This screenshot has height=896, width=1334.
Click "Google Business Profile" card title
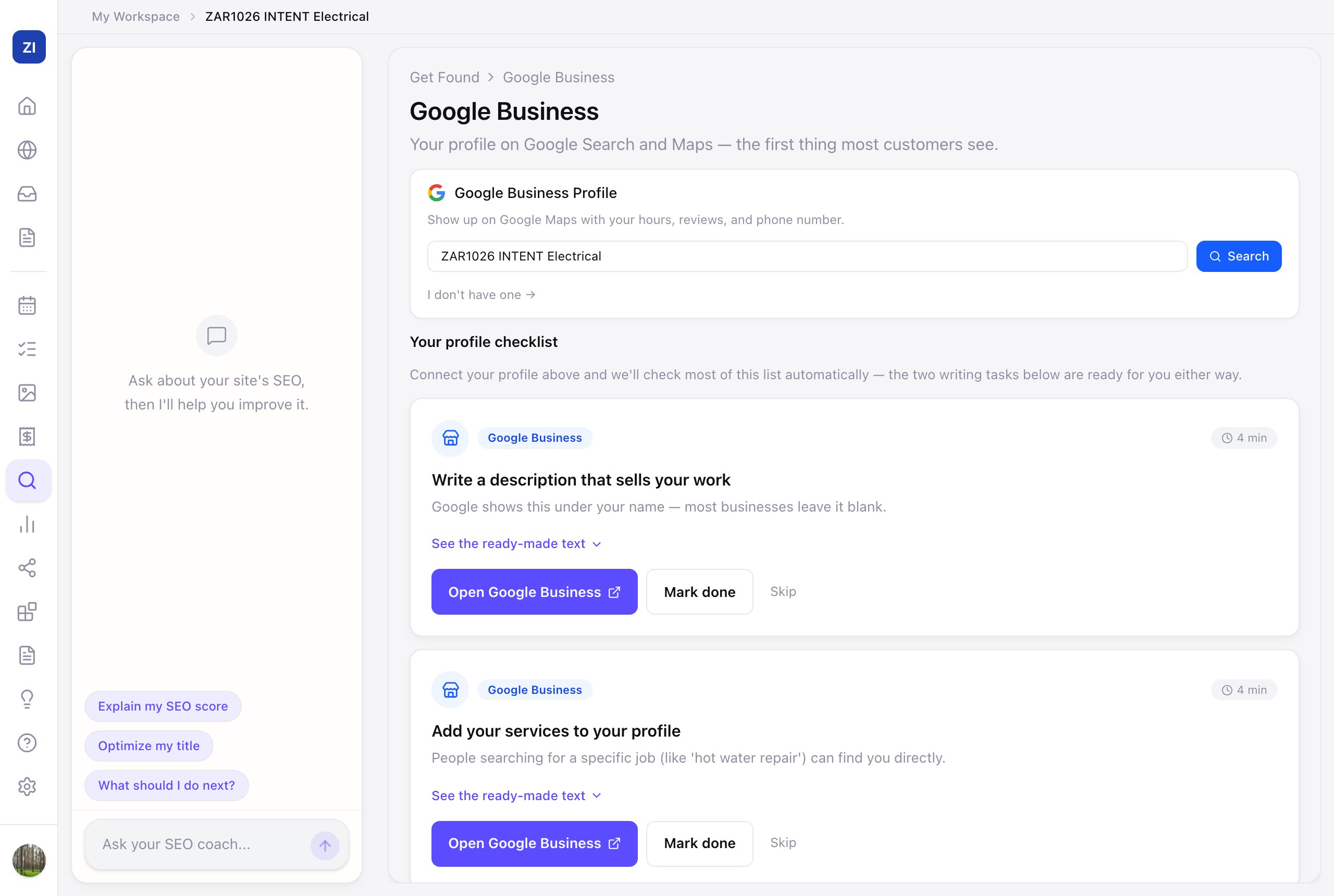click(x=536, y=193)
